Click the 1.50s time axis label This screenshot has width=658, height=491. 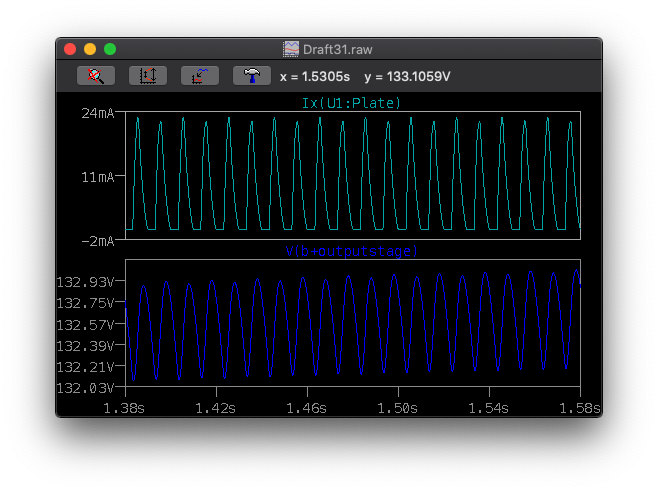[x=397, y=408]
